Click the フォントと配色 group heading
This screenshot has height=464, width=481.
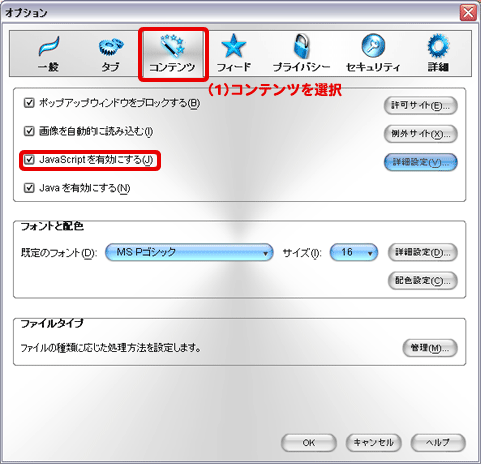coord(52,226)
